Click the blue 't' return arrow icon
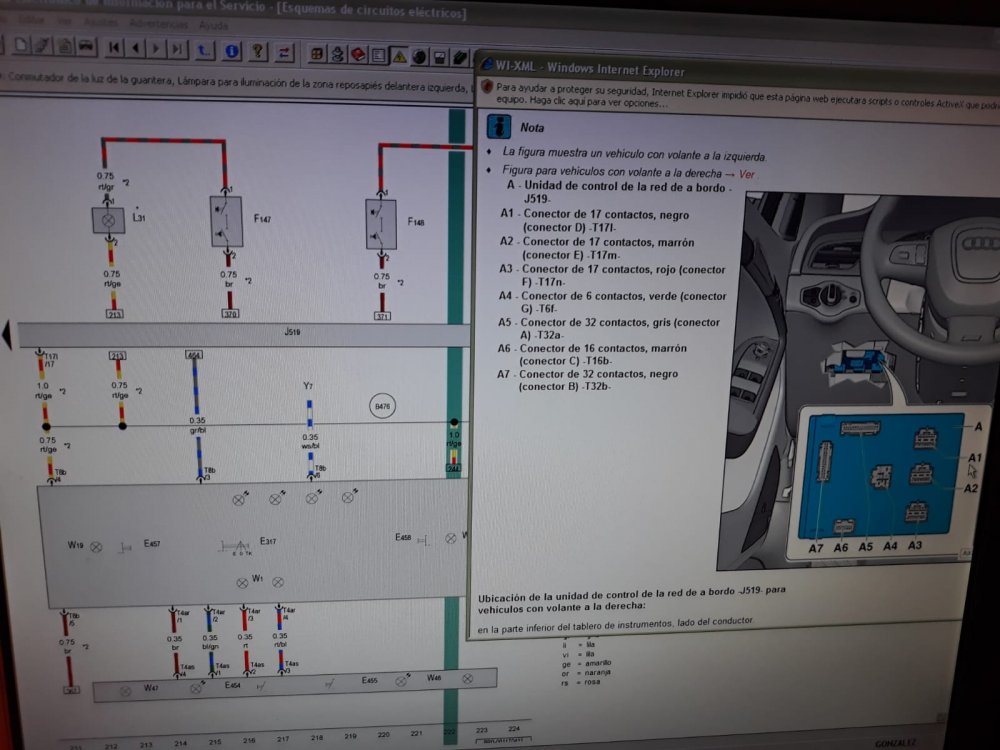Viewport: 1000px width, 750px height. tap(205, 49)
